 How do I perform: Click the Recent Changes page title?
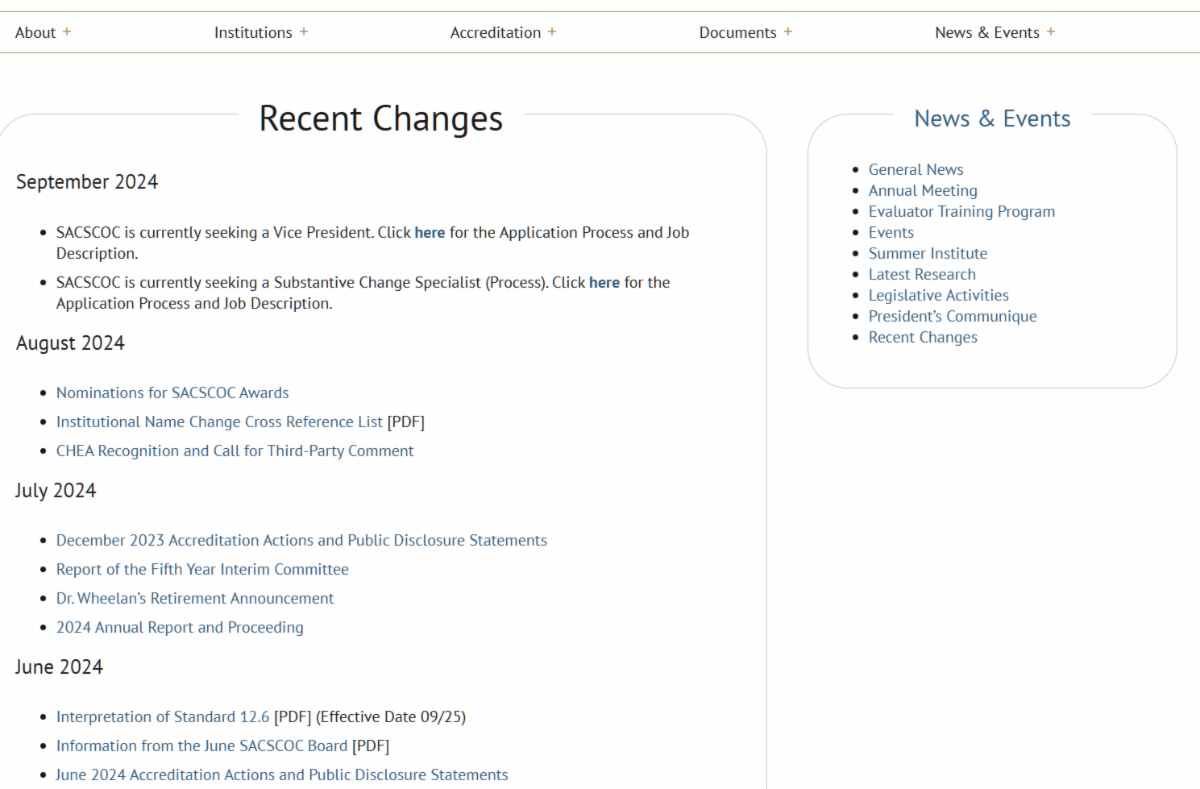[x=381, y=118]
